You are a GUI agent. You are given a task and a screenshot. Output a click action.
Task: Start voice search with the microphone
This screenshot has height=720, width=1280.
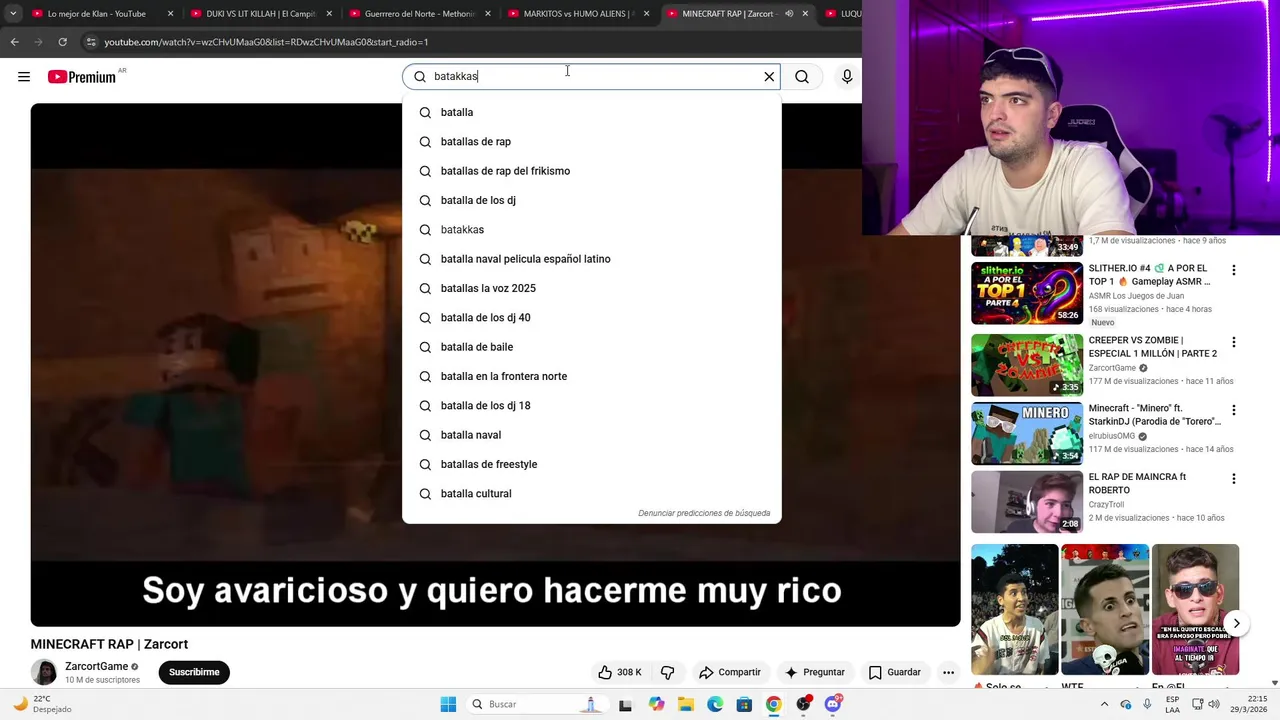(847, 77)
